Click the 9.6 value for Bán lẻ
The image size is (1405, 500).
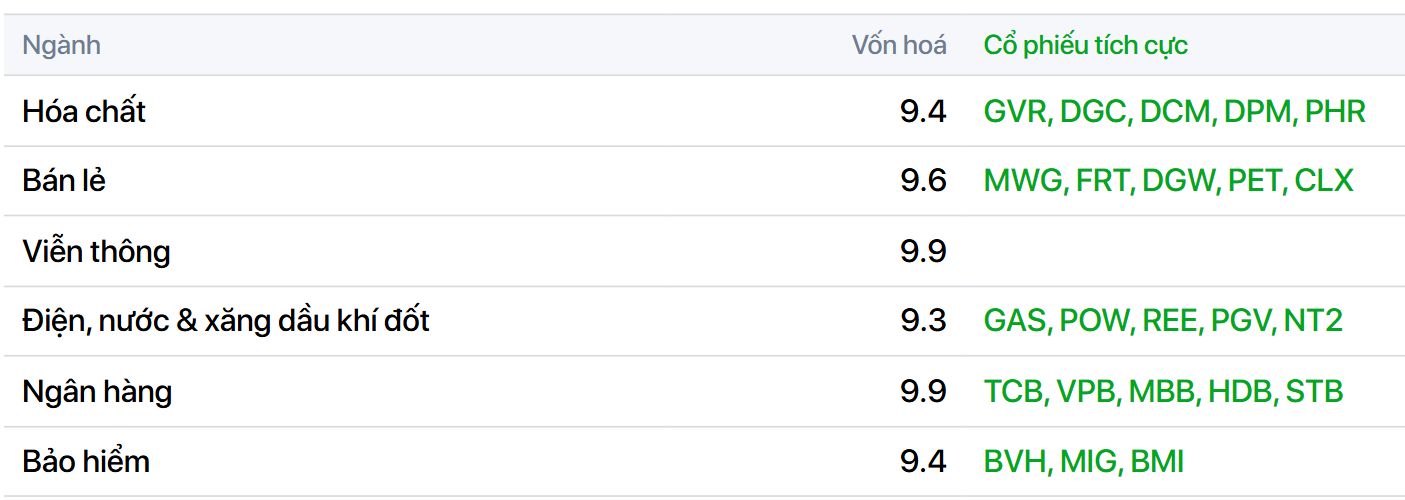922,181
